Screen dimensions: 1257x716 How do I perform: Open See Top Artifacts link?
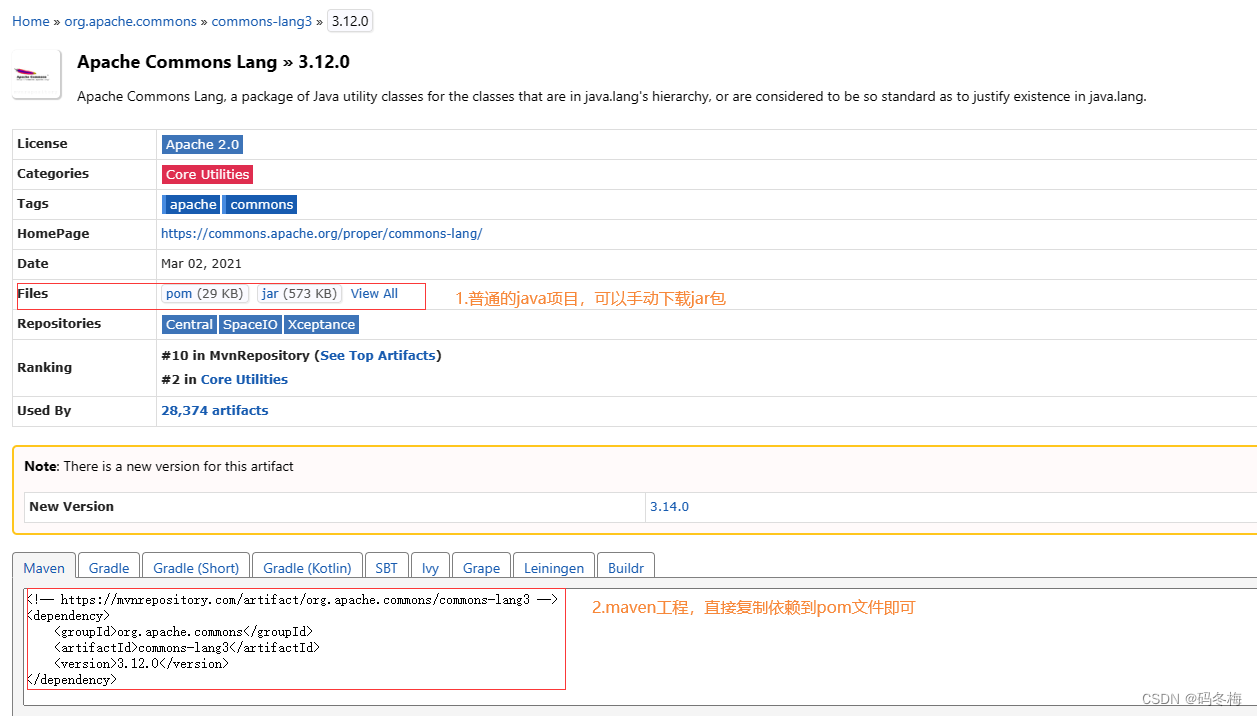[378, 355]
